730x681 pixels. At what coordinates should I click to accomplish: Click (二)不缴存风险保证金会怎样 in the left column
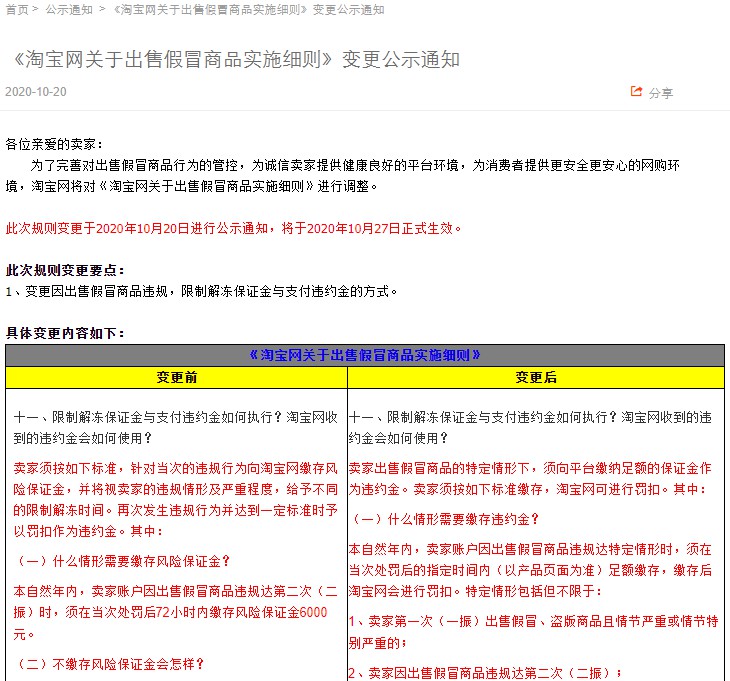click(109, 664)
